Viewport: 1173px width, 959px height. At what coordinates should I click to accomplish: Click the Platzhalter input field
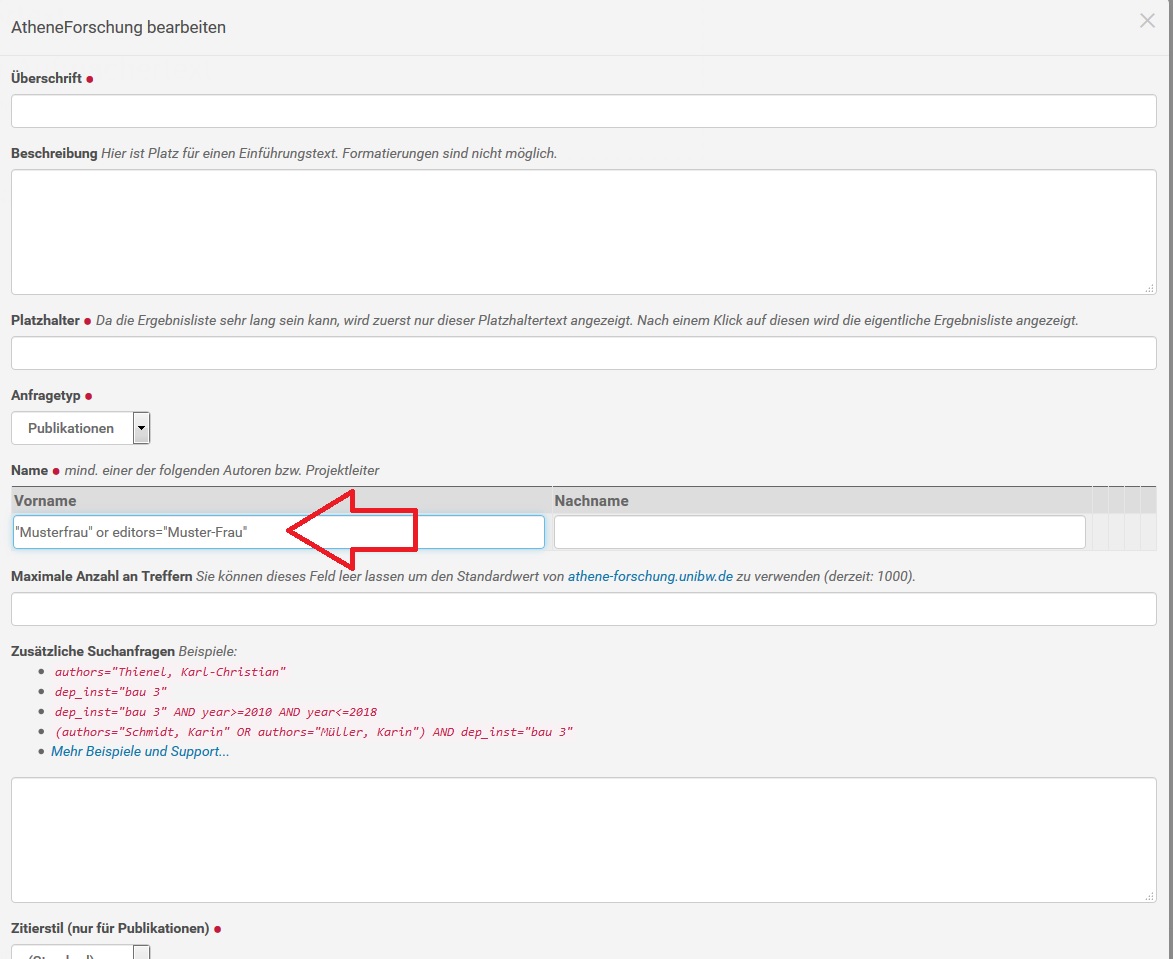tap(584, 353)
